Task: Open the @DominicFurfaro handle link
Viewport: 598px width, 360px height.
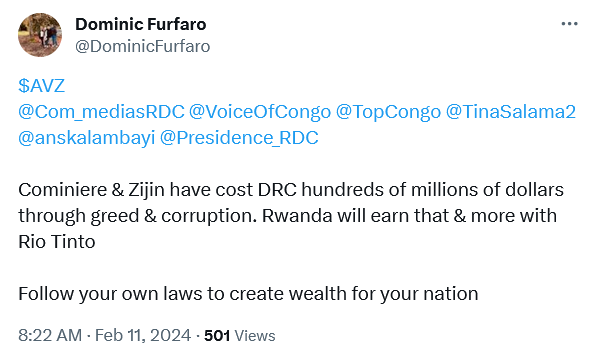Action: click(x=142, y=47)
